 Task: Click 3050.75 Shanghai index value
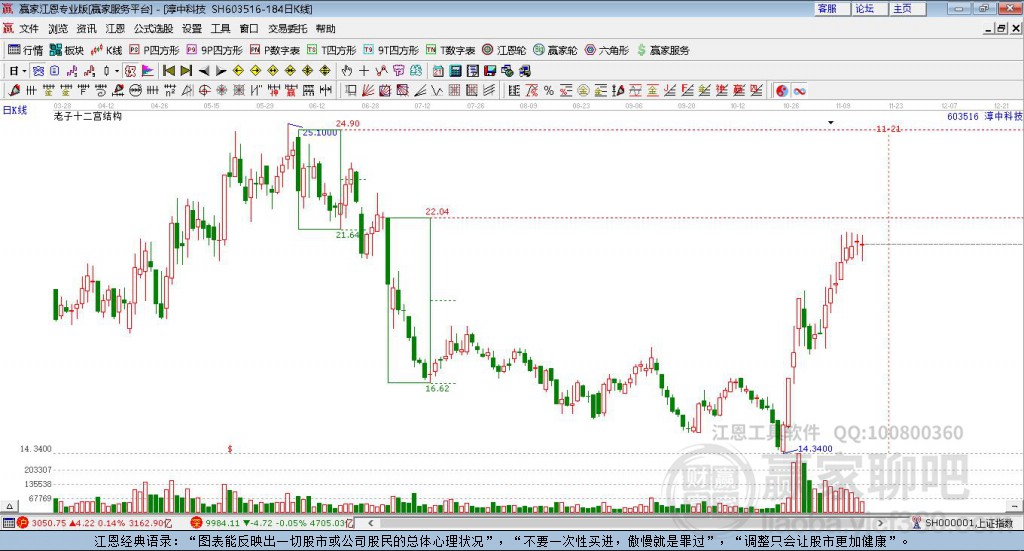point(49,524)
